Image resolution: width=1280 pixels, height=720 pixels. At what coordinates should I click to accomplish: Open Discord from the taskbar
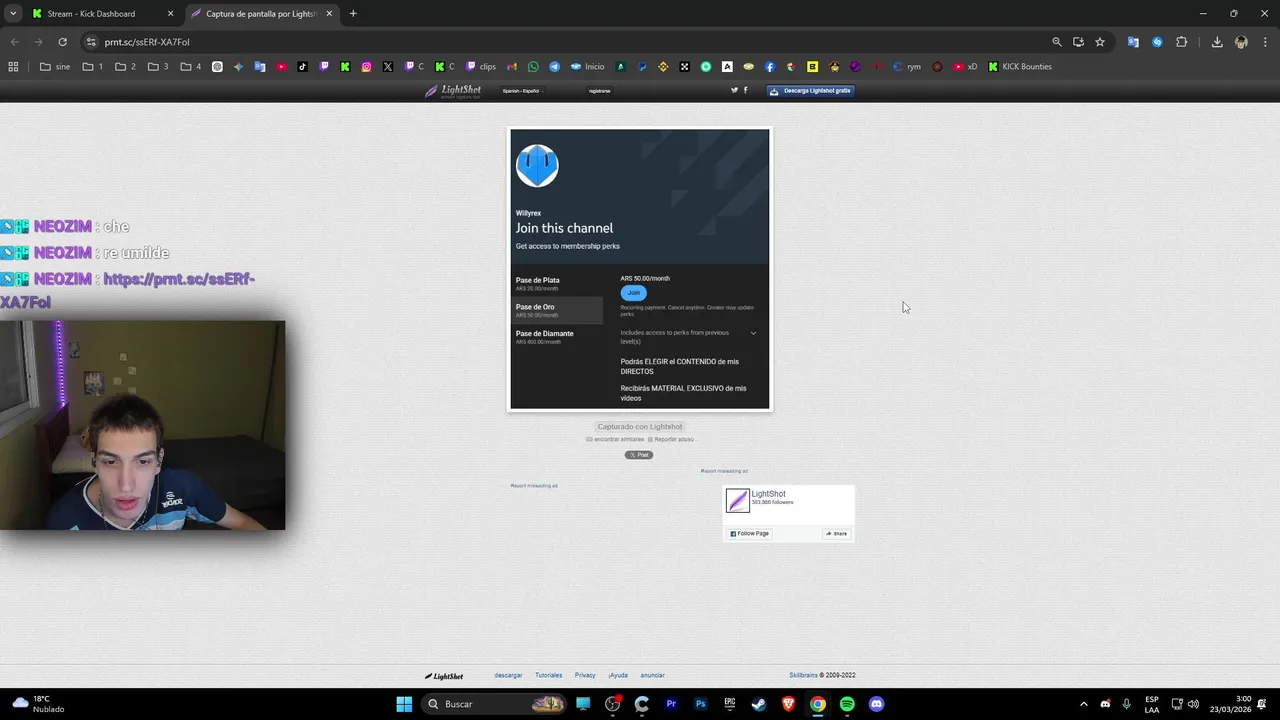[x=877, y=704]
